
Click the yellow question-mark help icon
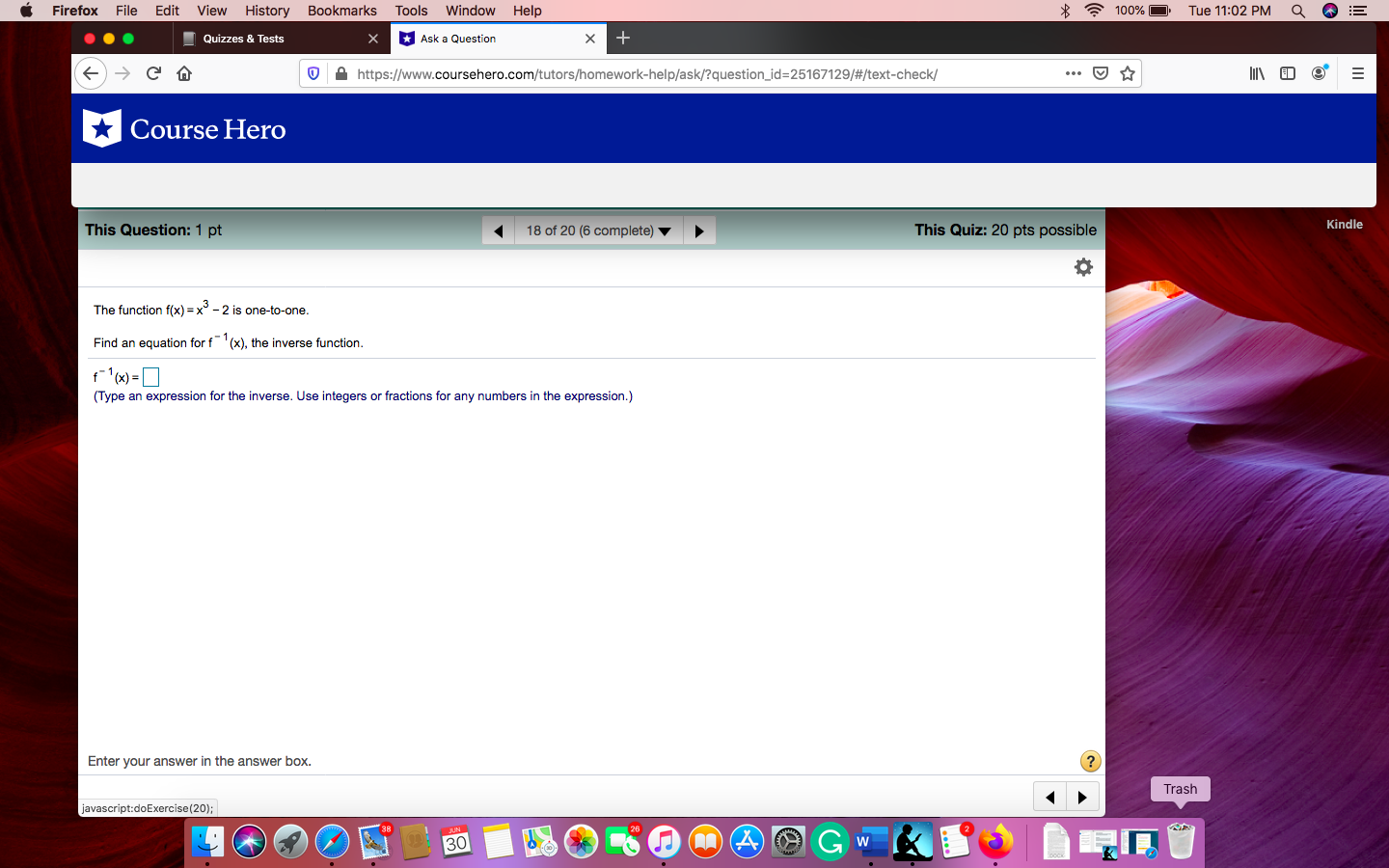pyautogui.click(x=1091, y=761)
